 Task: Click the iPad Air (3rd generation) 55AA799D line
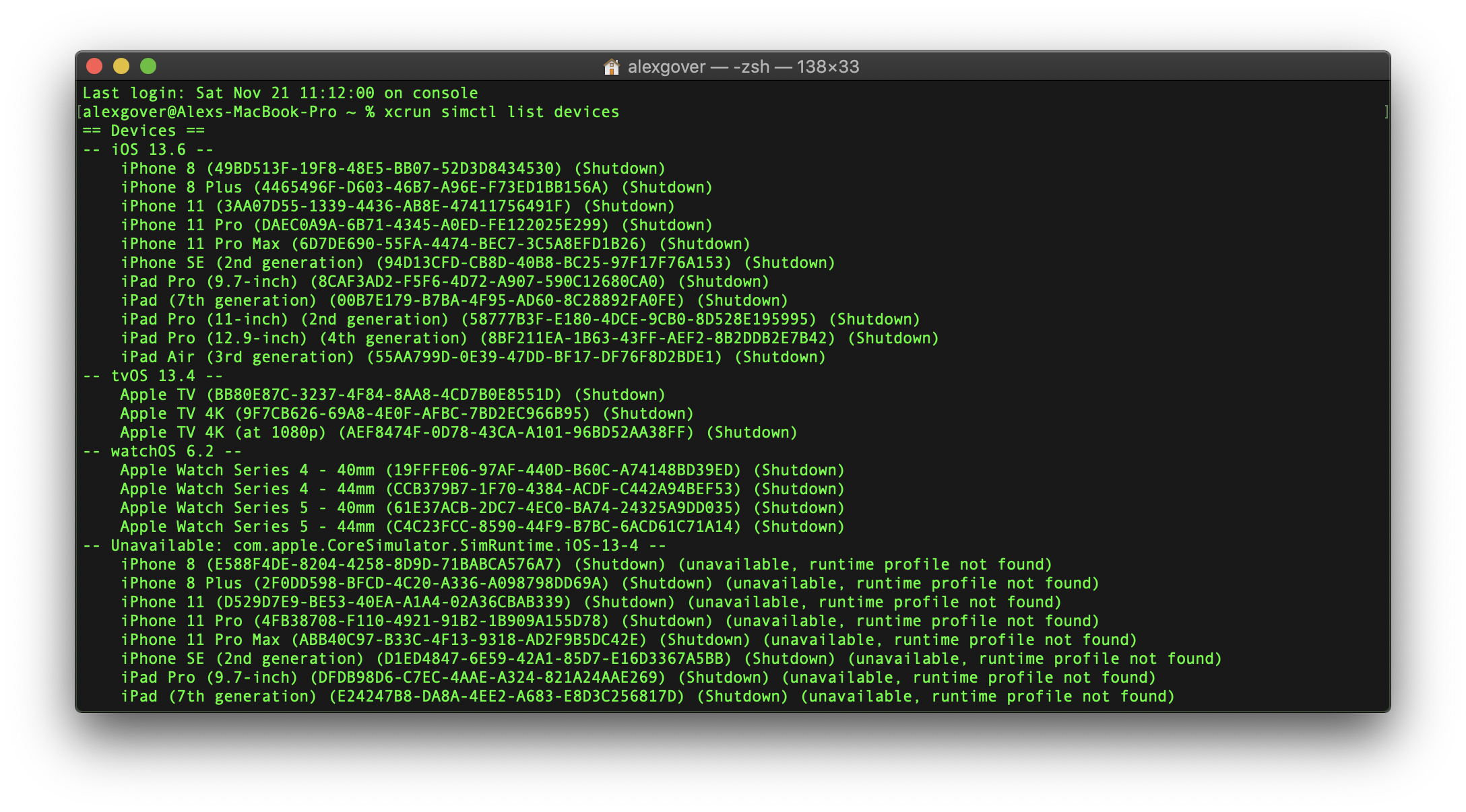point(473,357)
